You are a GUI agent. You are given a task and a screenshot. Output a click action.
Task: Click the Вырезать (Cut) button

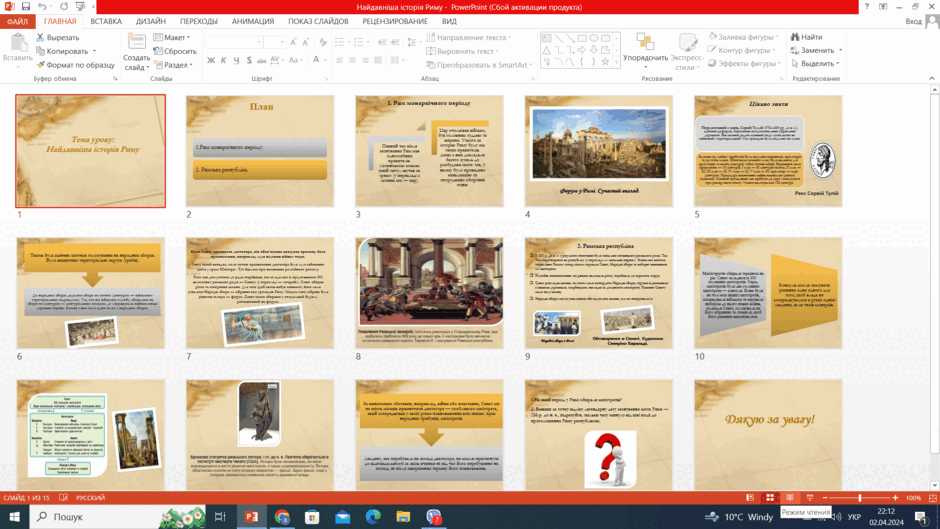click(58, 37)
